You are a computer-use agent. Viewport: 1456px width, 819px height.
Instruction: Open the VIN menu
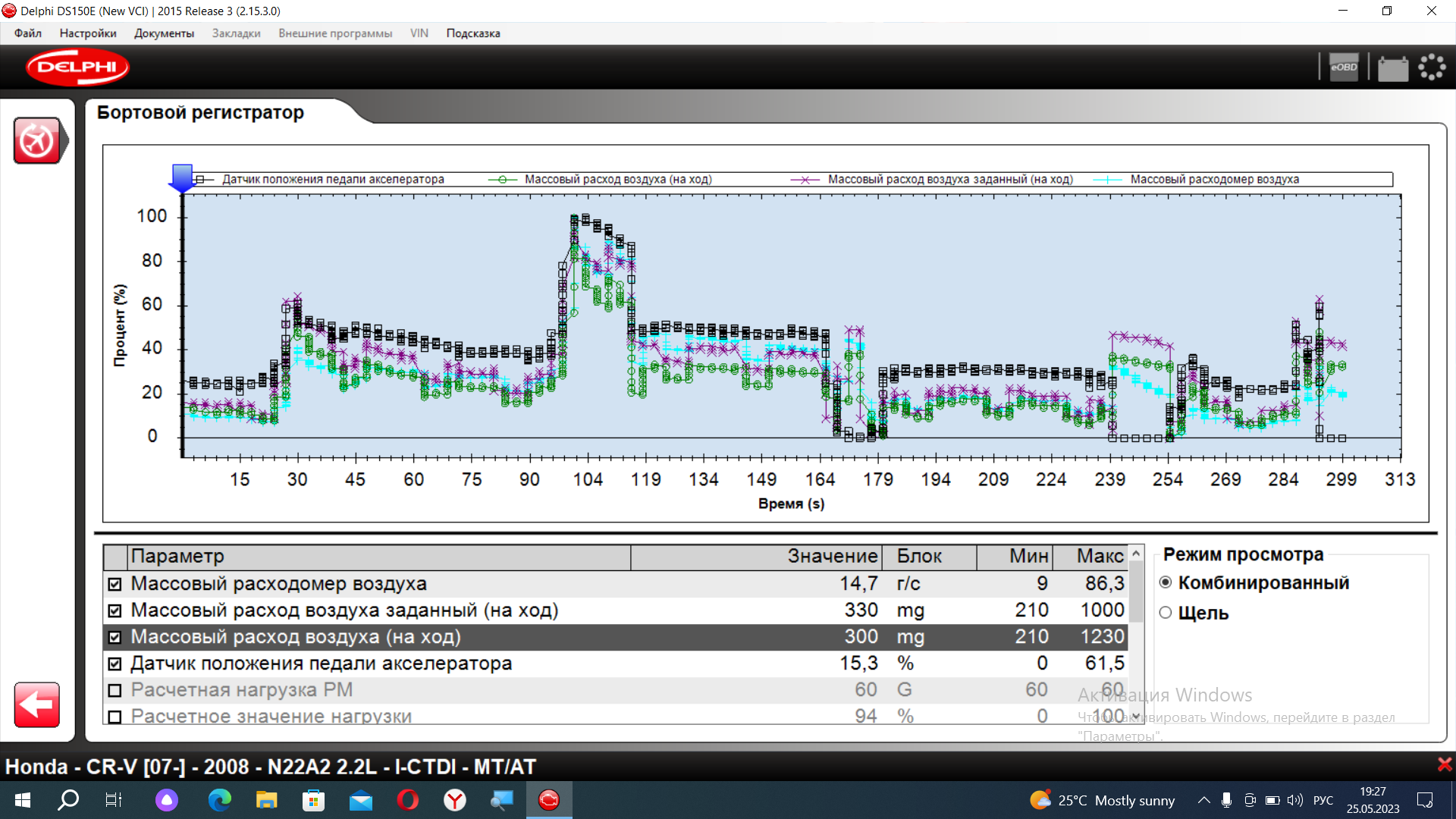coord(419,33)
